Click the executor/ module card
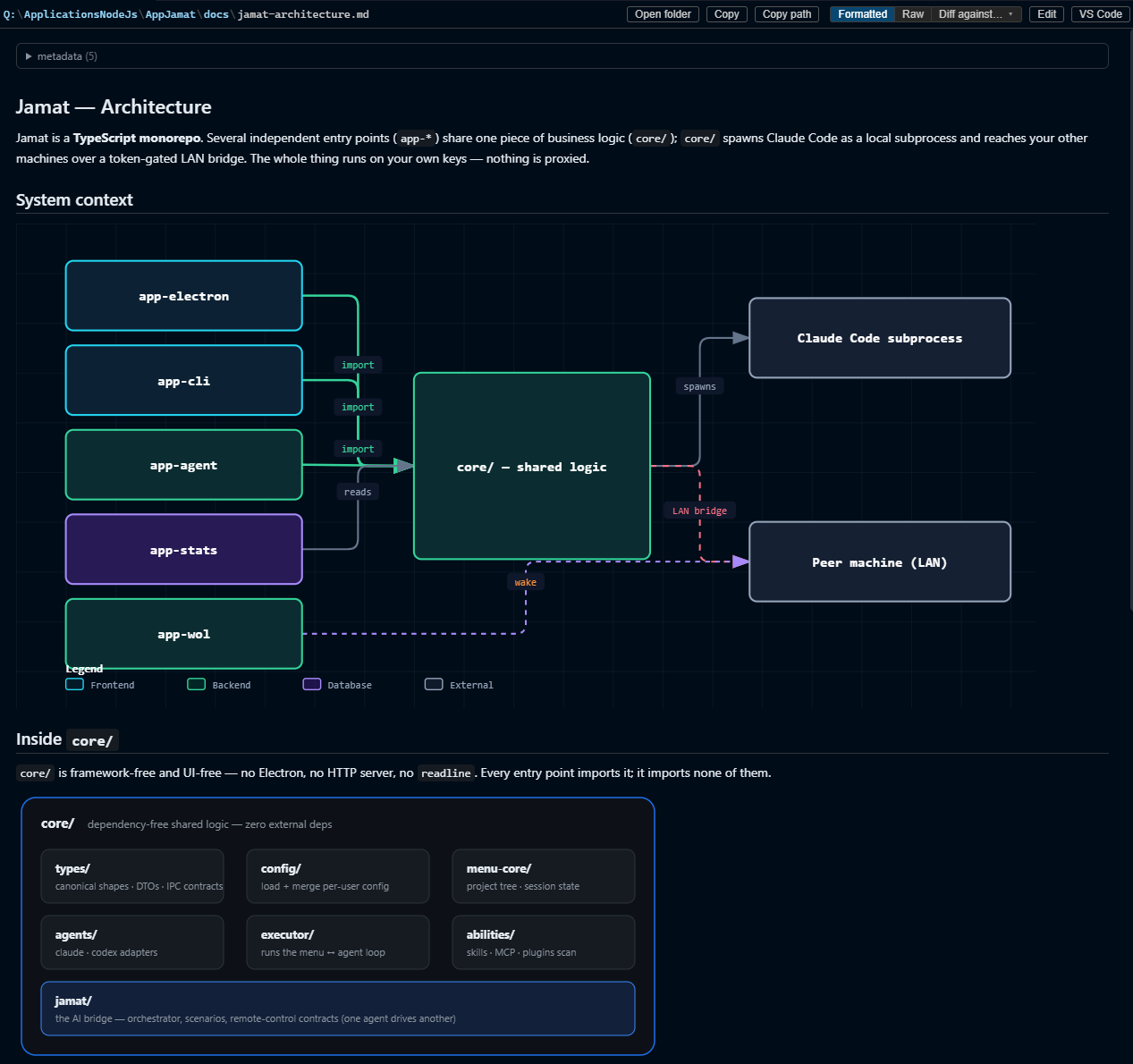 tap(338, 942)
